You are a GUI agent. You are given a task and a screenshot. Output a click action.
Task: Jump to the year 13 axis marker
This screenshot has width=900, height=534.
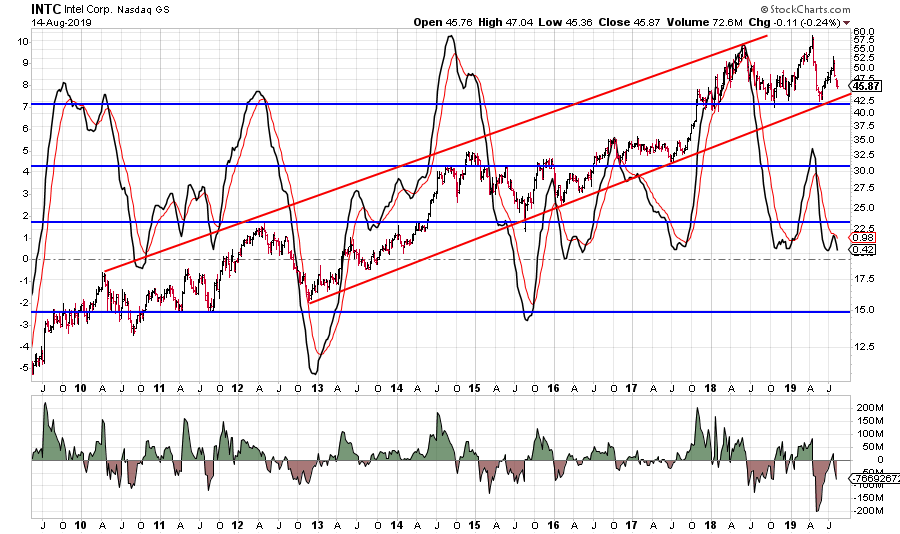click(x=318, y=387)
